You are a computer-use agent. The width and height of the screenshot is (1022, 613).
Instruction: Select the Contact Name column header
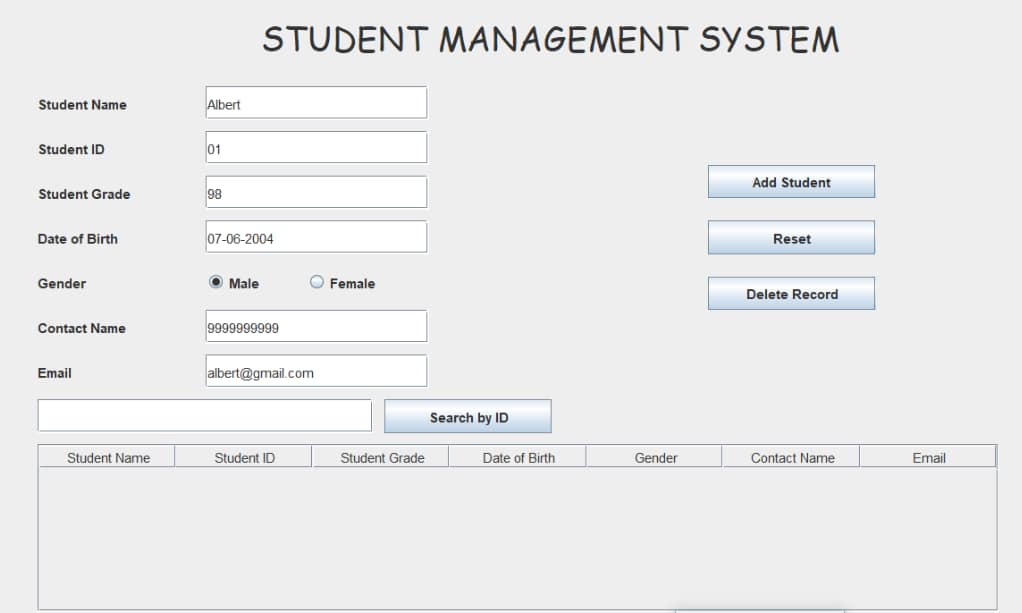tap(792, 458)
